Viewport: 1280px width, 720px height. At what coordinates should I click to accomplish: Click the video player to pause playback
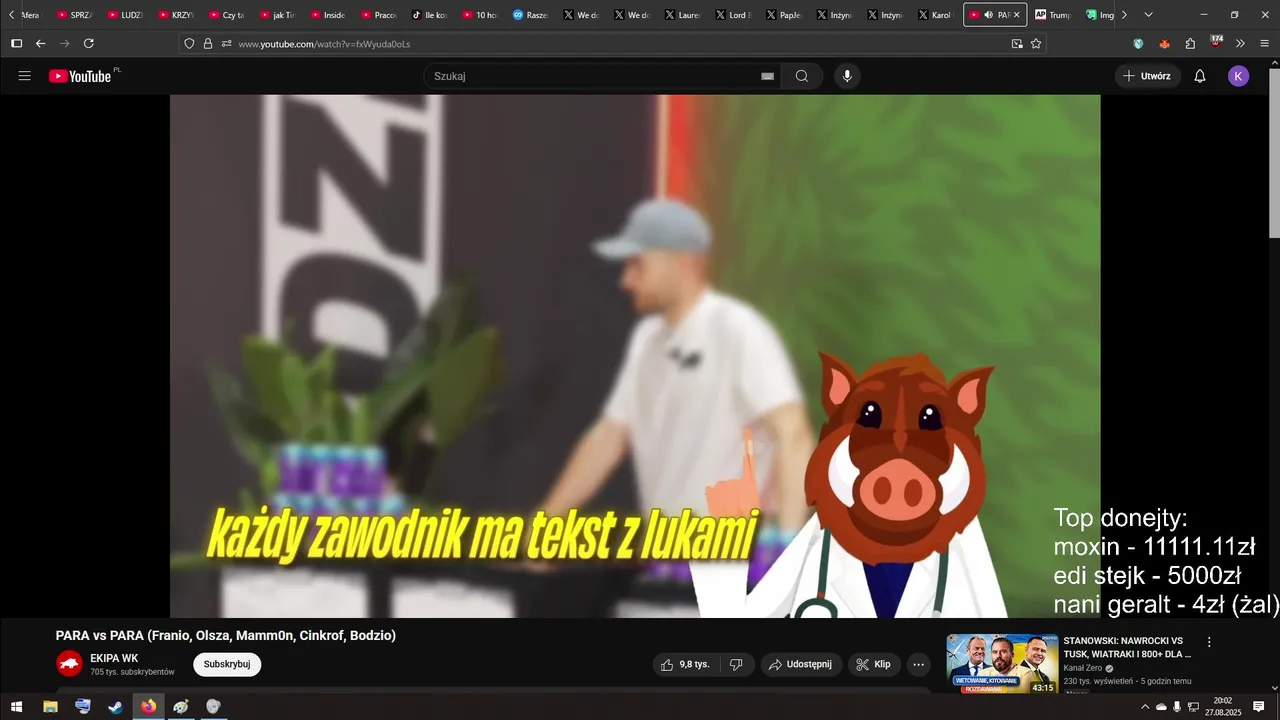[x=635, y=356]
